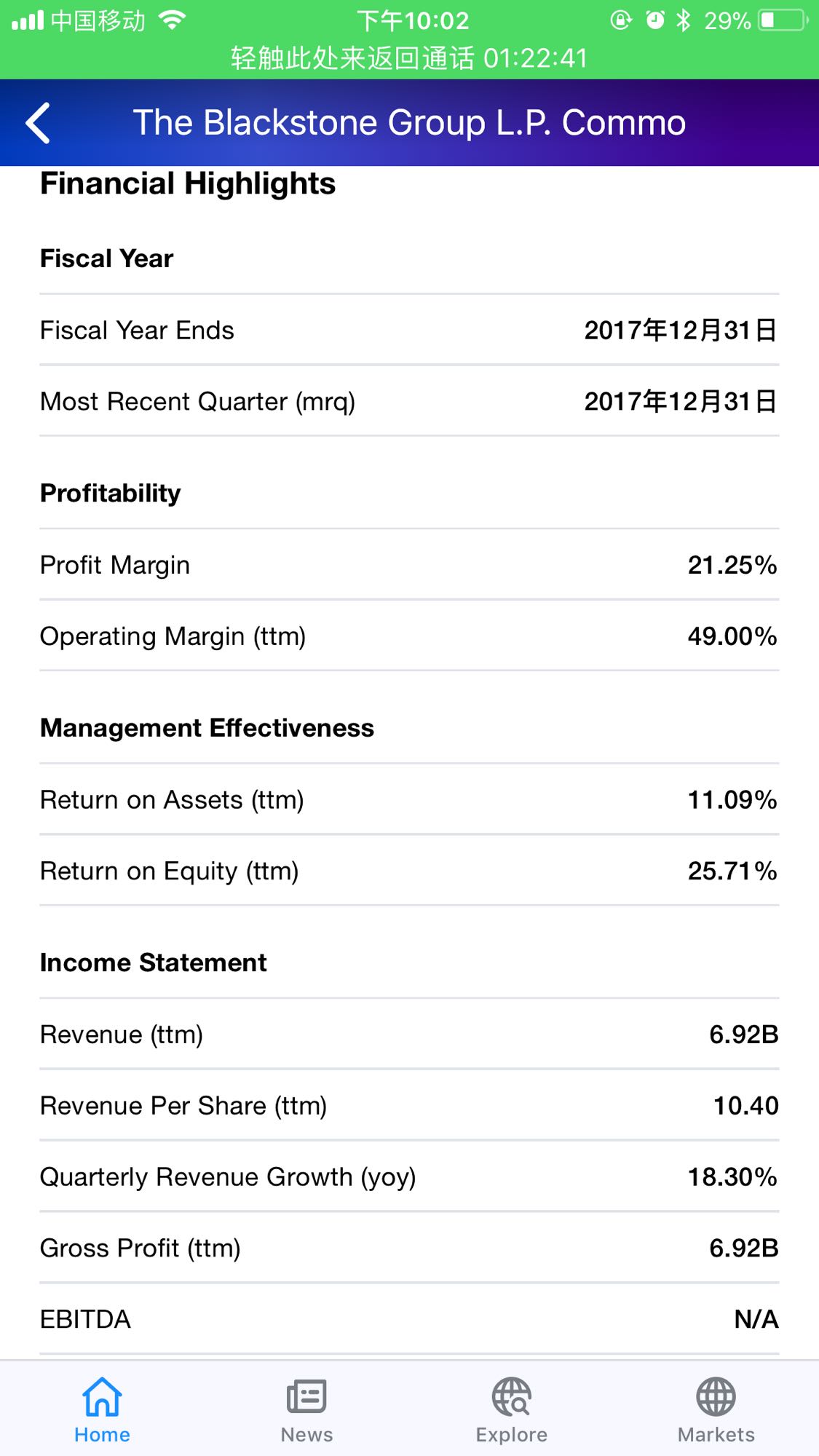Tap the Quarterly Revenue Growth (yoy) row
Image resolution: width=819 pixels, height=1456 pixels.
pyautogui.click(x=409, y=1177)
